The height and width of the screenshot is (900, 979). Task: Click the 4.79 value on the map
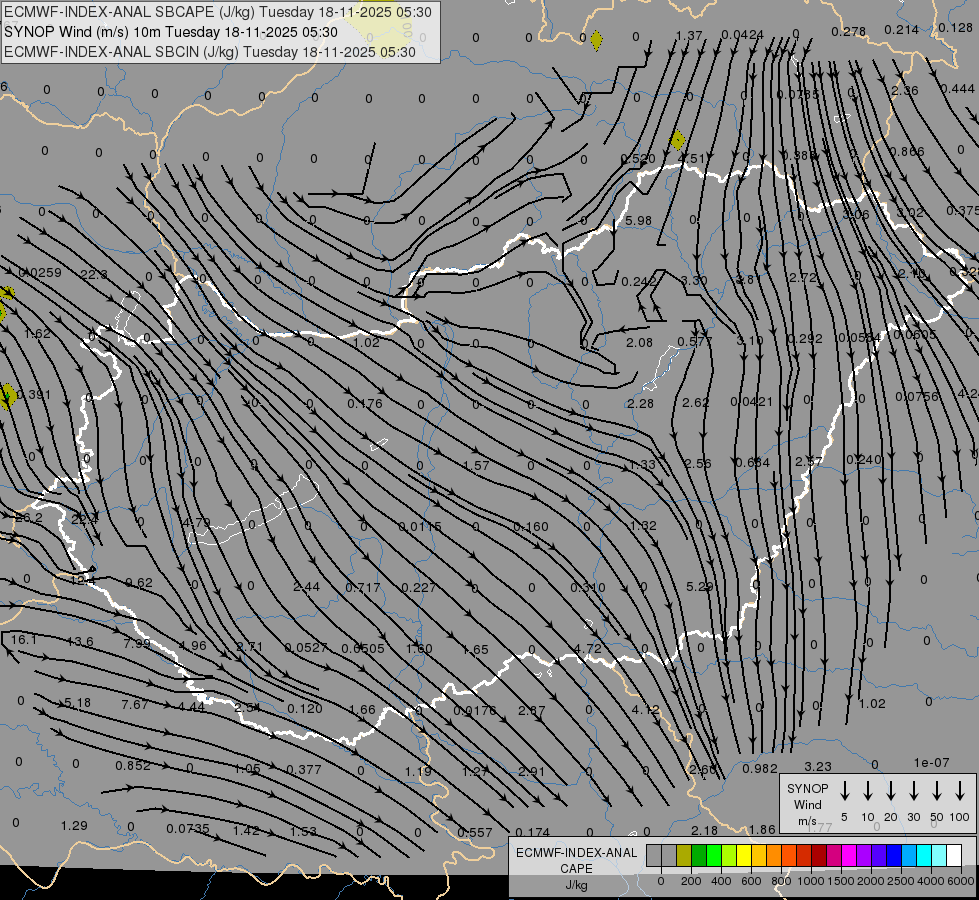point(198,522)
